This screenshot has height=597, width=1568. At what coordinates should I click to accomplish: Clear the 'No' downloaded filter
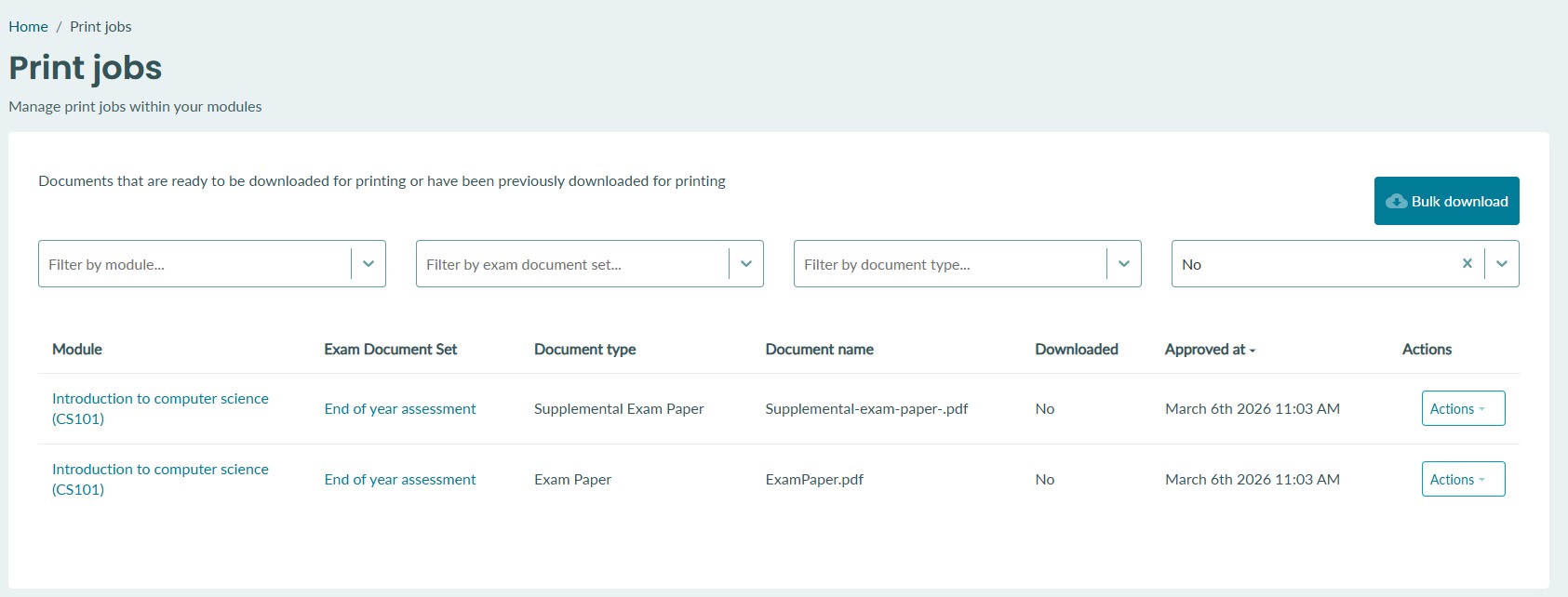point(1467,263)
